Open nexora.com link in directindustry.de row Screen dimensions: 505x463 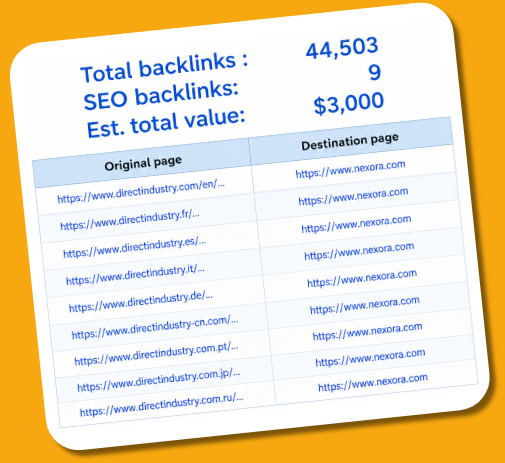coord(362,278)
